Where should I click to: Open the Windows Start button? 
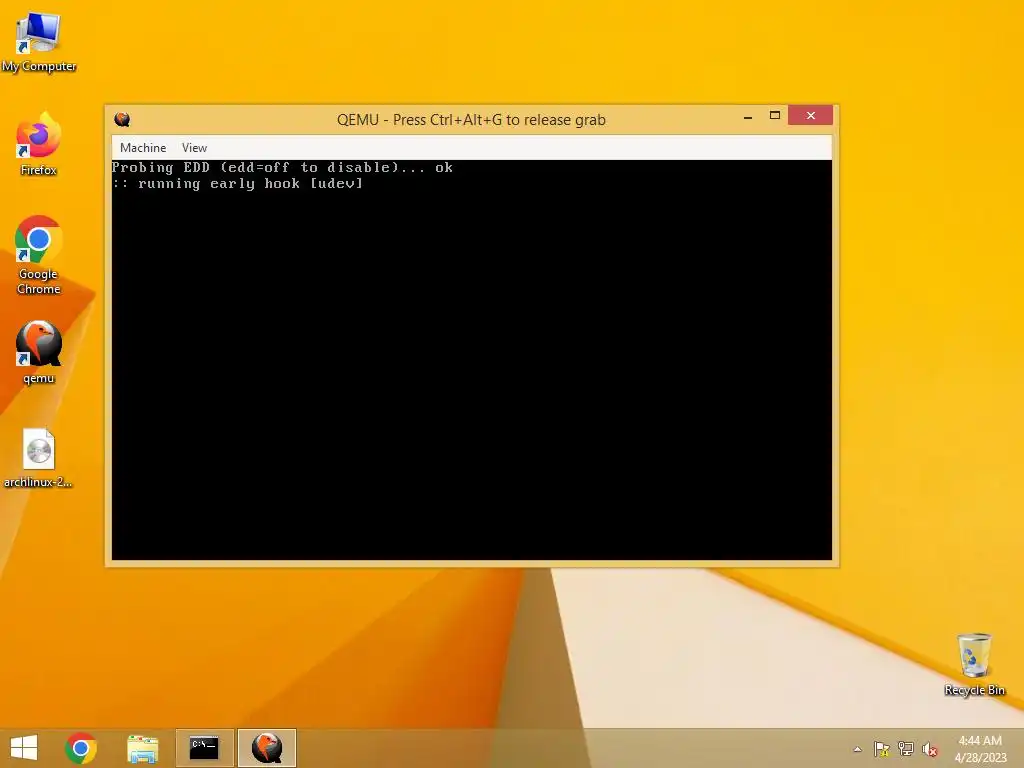pyautogui.click(x=24, y=748)
